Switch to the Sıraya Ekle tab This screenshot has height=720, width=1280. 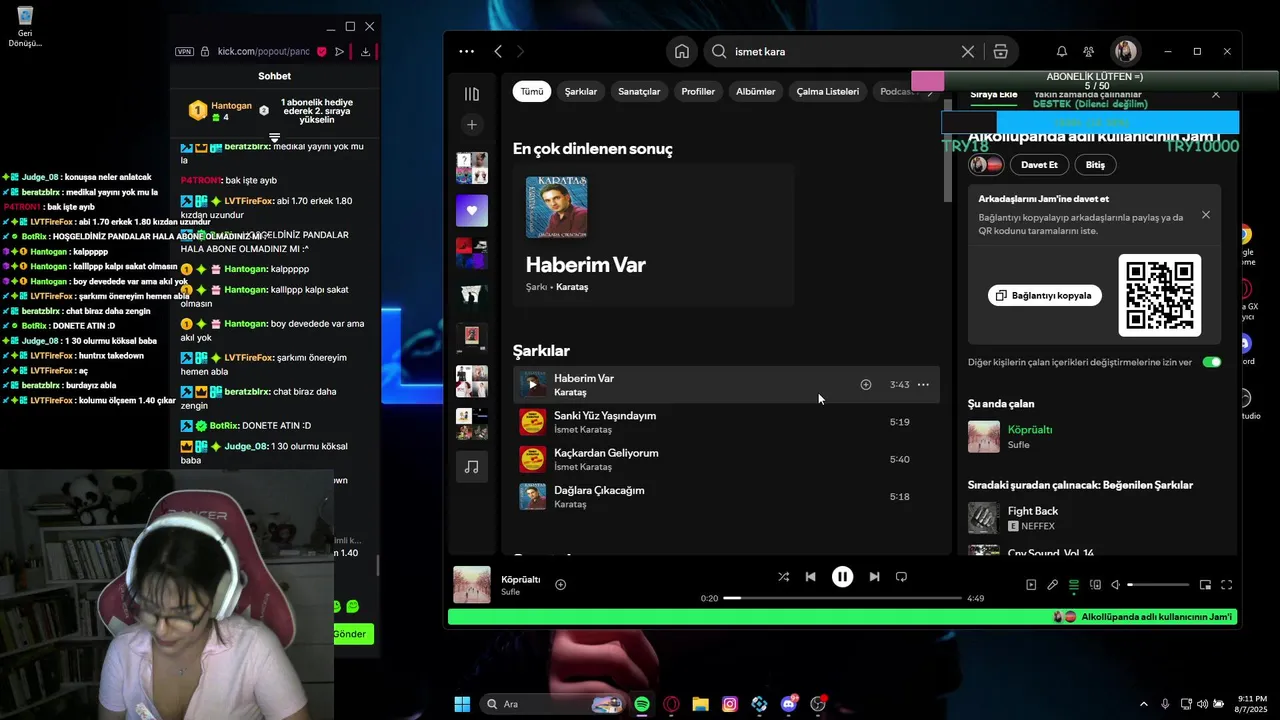[x=994, y=94]
